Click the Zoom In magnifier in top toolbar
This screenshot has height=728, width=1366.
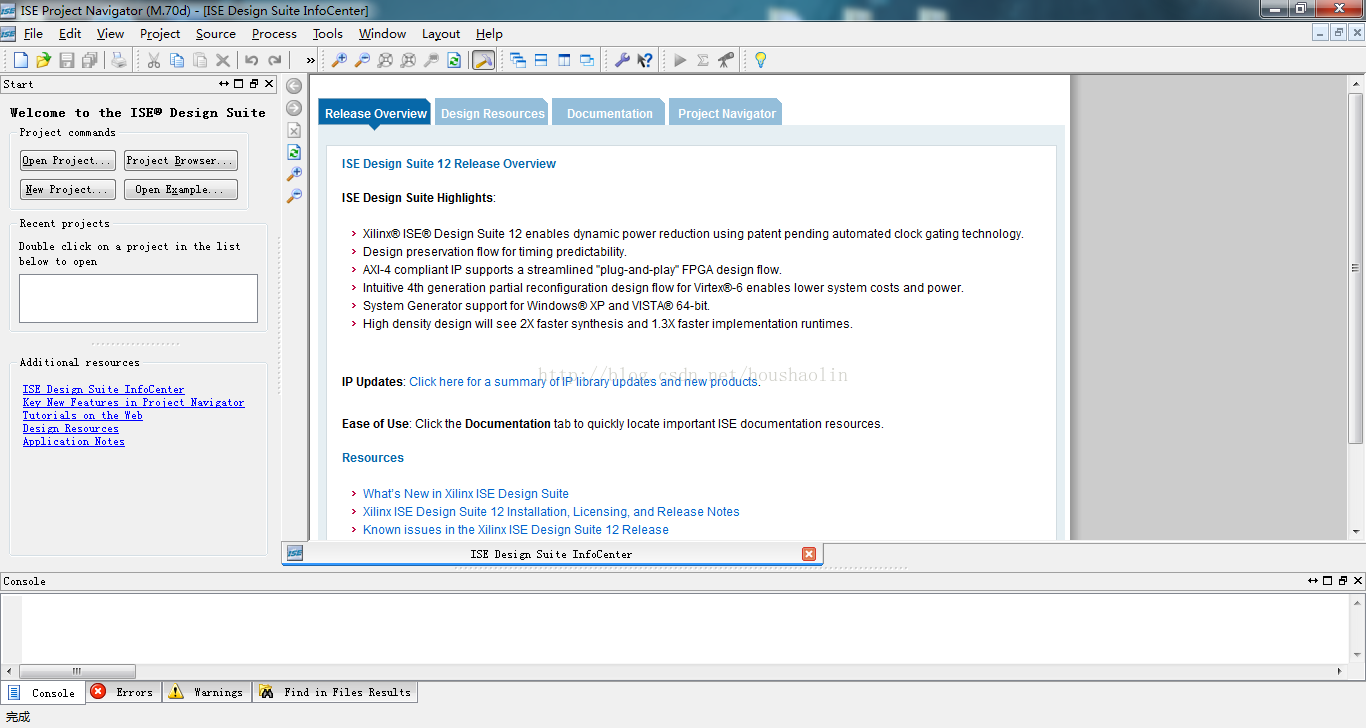pos(339,60)
